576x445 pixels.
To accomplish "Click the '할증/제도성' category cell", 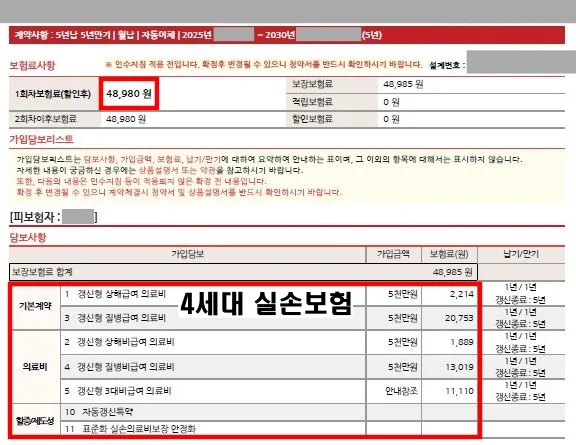I will point(36,421).
